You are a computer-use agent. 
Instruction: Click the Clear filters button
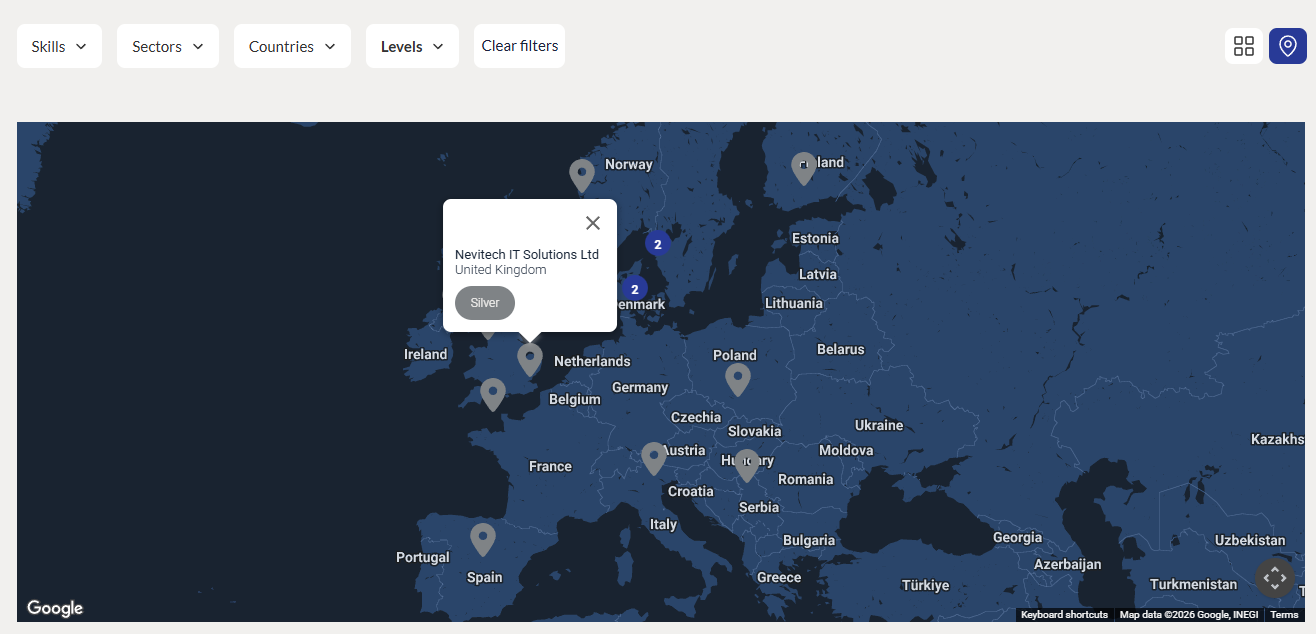tap(519, 46)
